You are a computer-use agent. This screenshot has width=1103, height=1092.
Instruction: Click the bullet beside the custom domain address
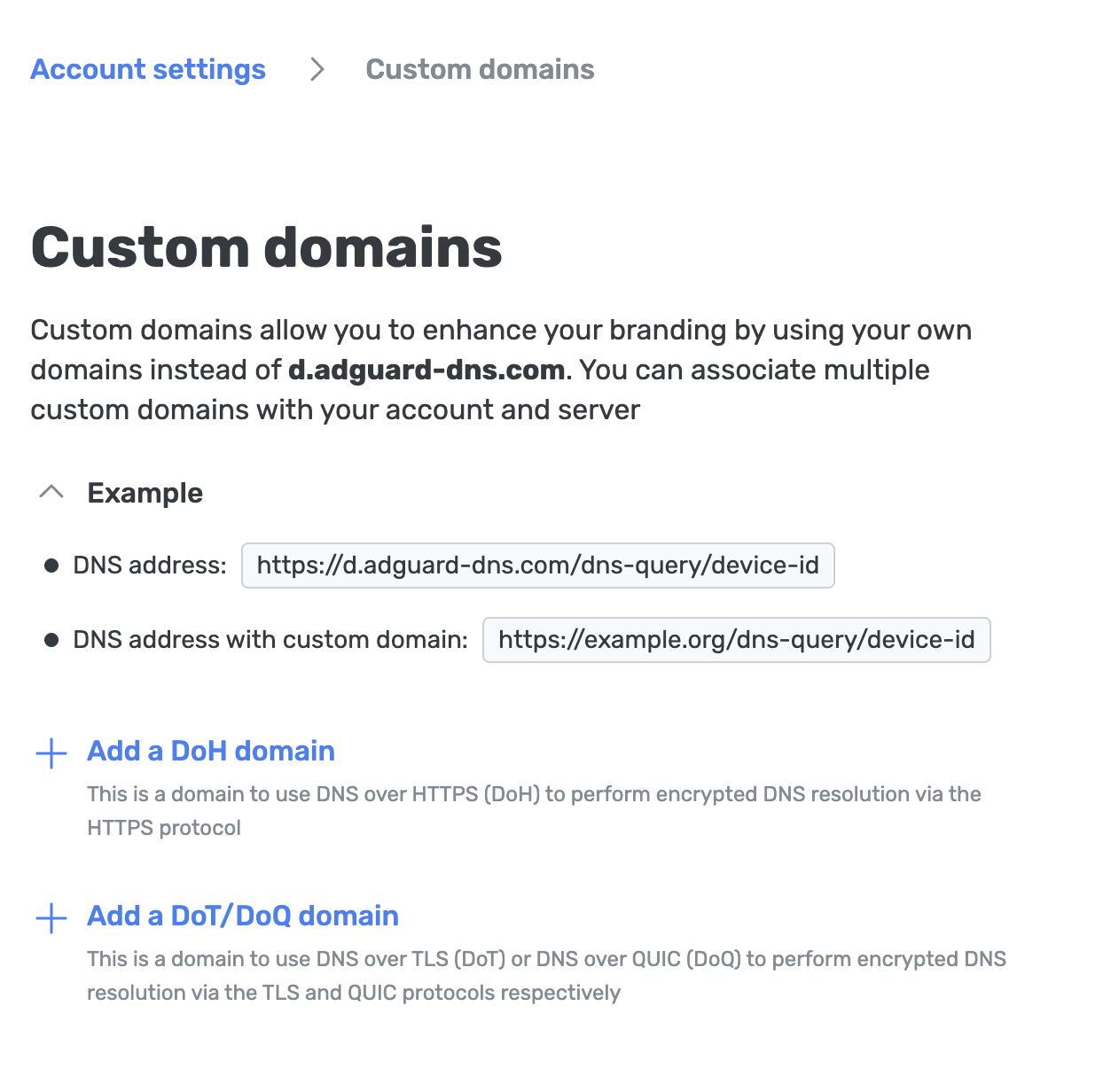51,640
